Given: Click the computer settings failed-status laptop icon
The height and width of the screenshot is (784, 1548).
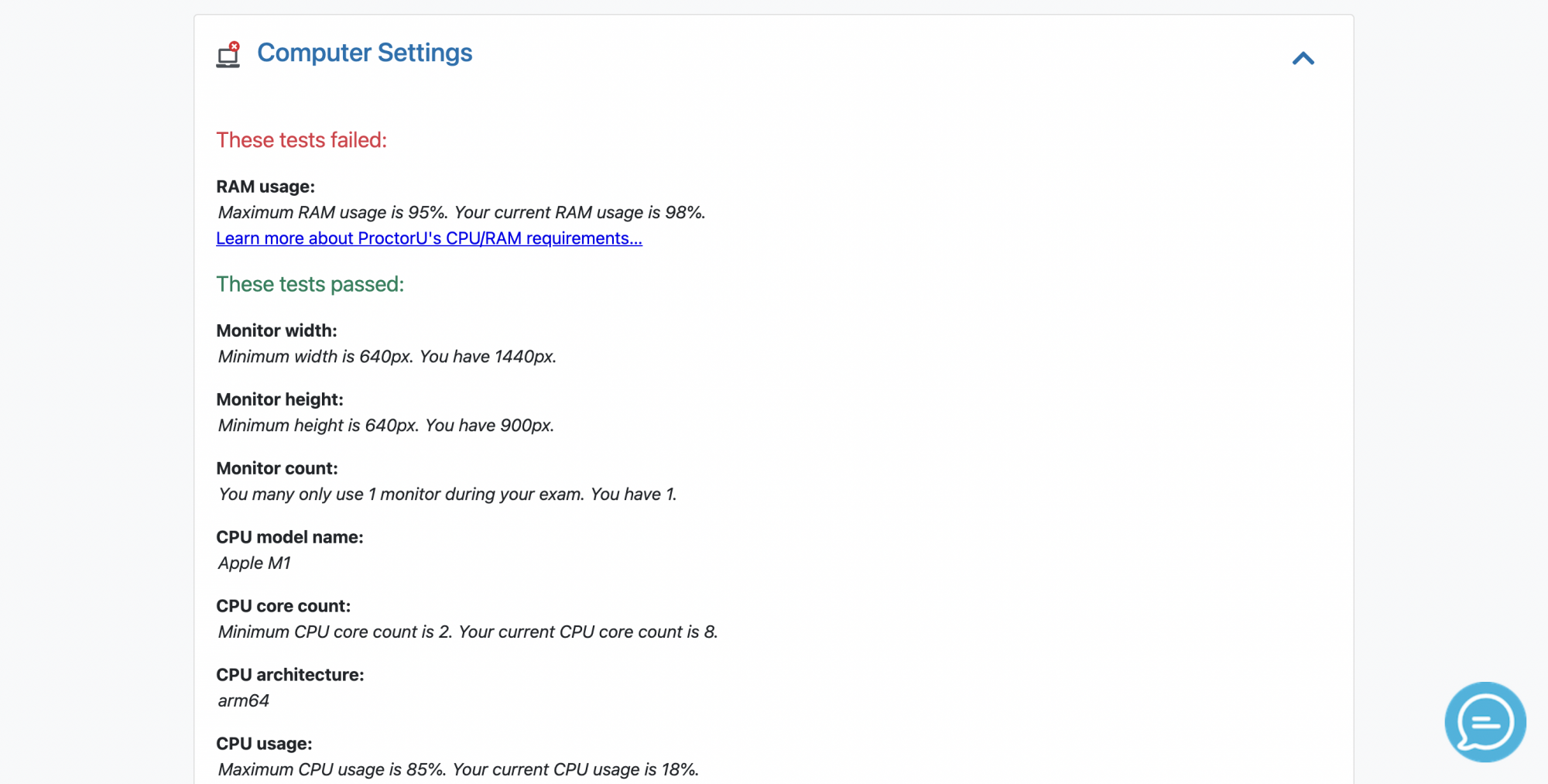Looking at the screenshot, I should pos(228,55).
